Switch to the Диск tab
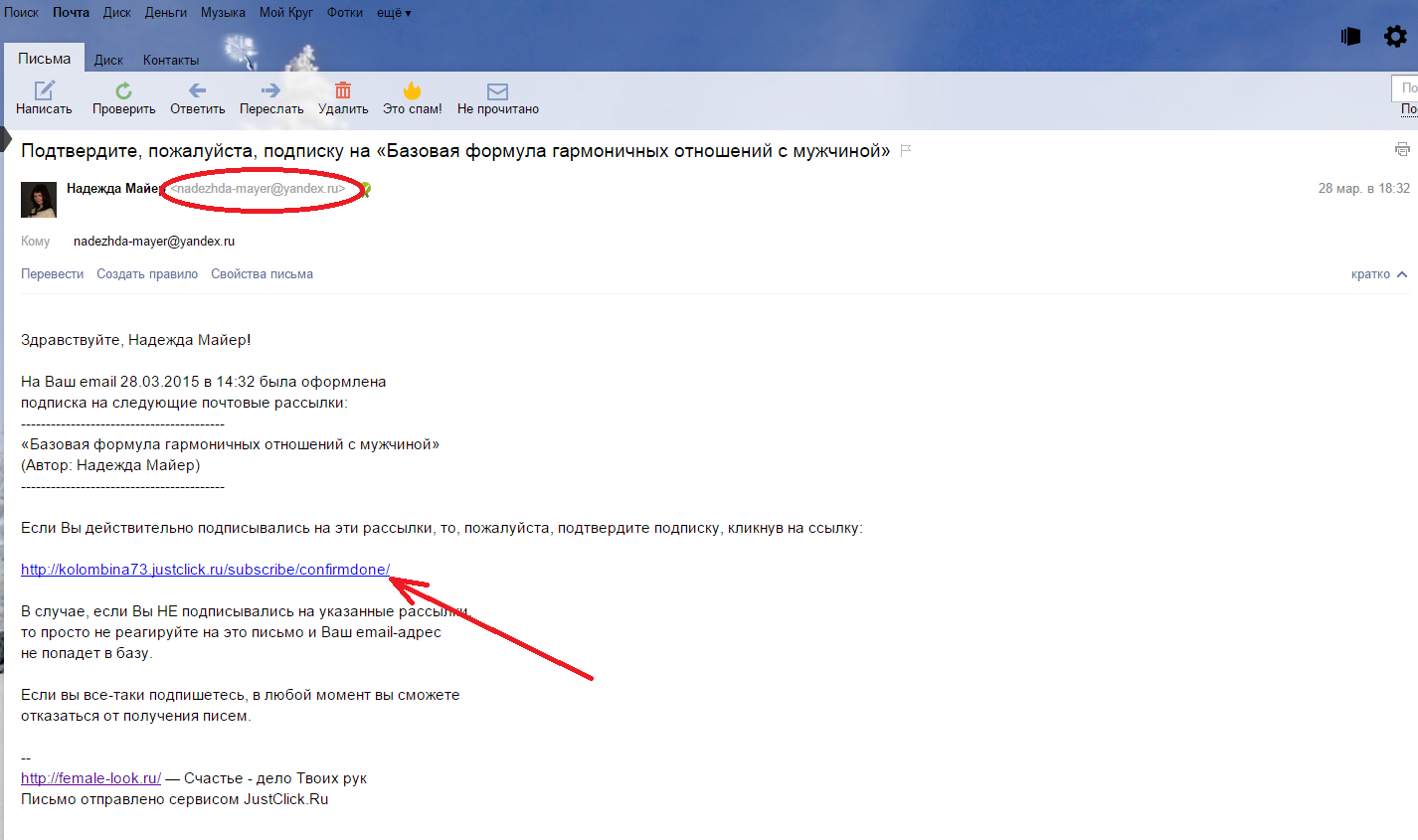The width and height of the screenshot is (1418, 840). (x=108, y=60)
